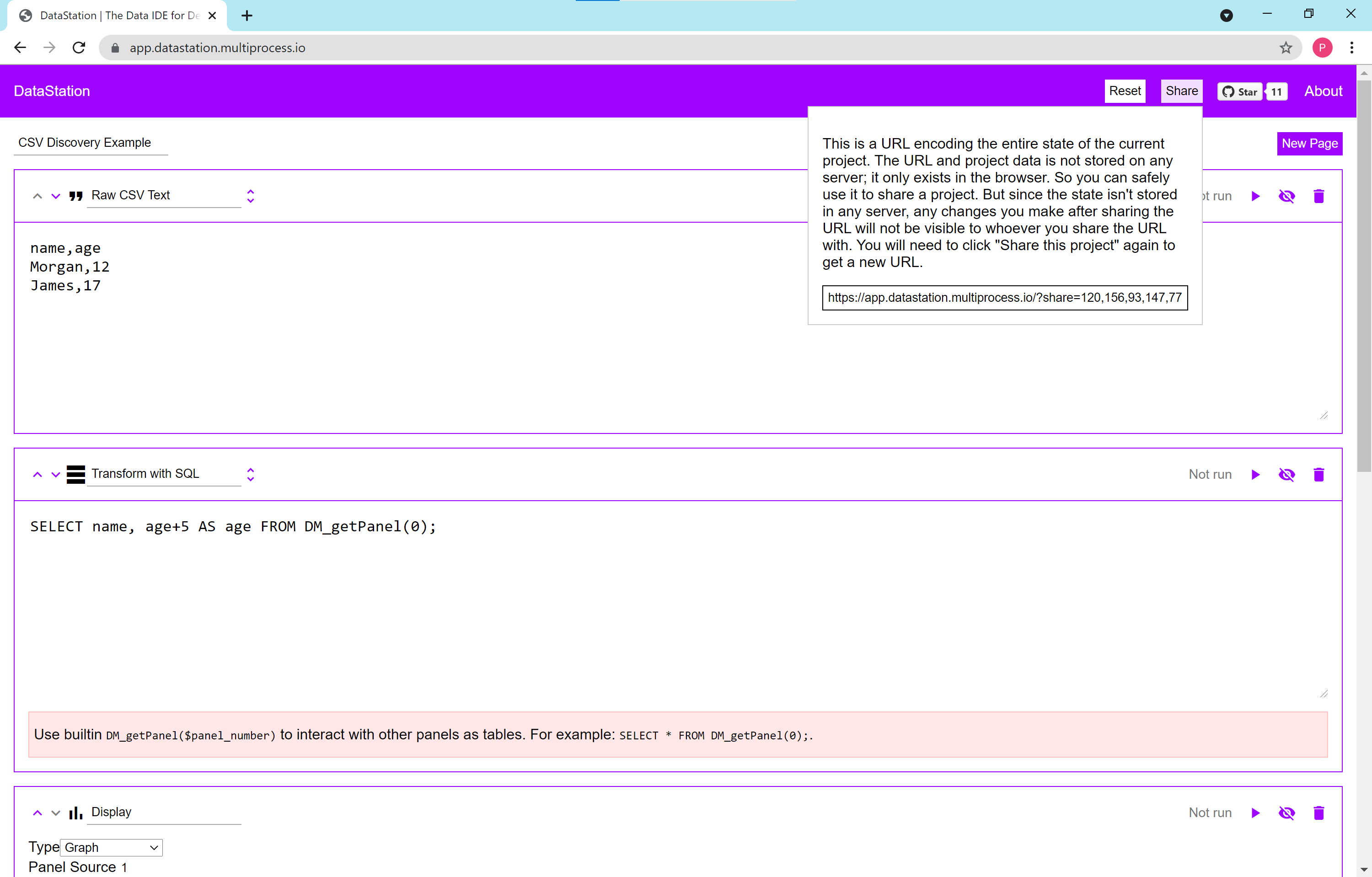
Task: Edit the Transform with SQL panel name
Action: [x=164, y=474]
